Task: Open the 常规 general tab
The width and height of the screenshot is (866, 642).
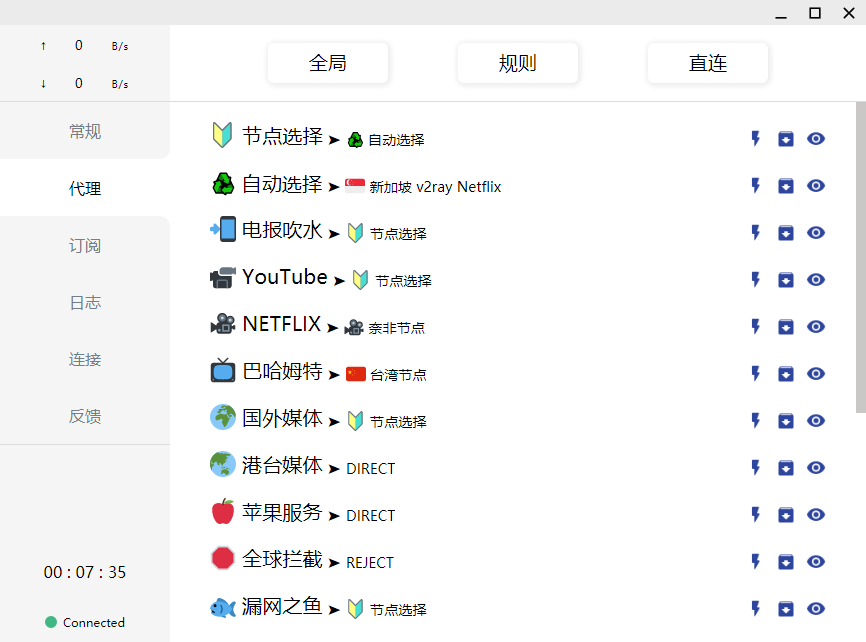Action: click(85, 131)
